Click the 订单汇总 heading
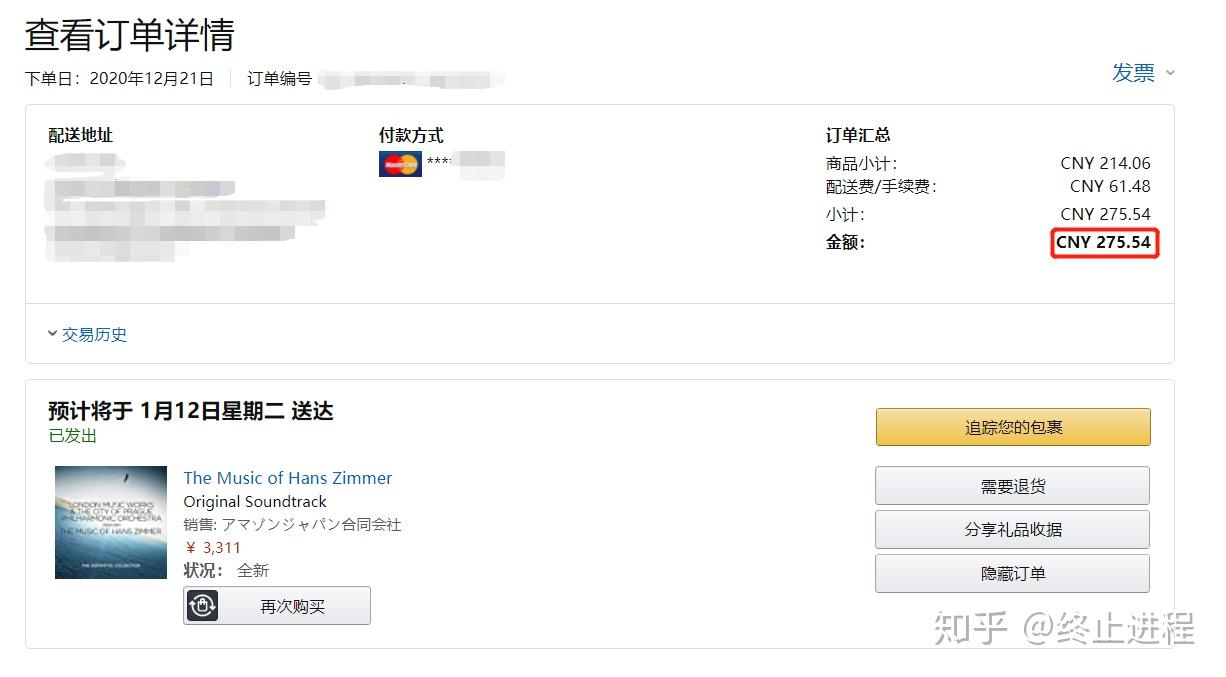Viewport: 1226px width, 677px height. coord(858,135)
